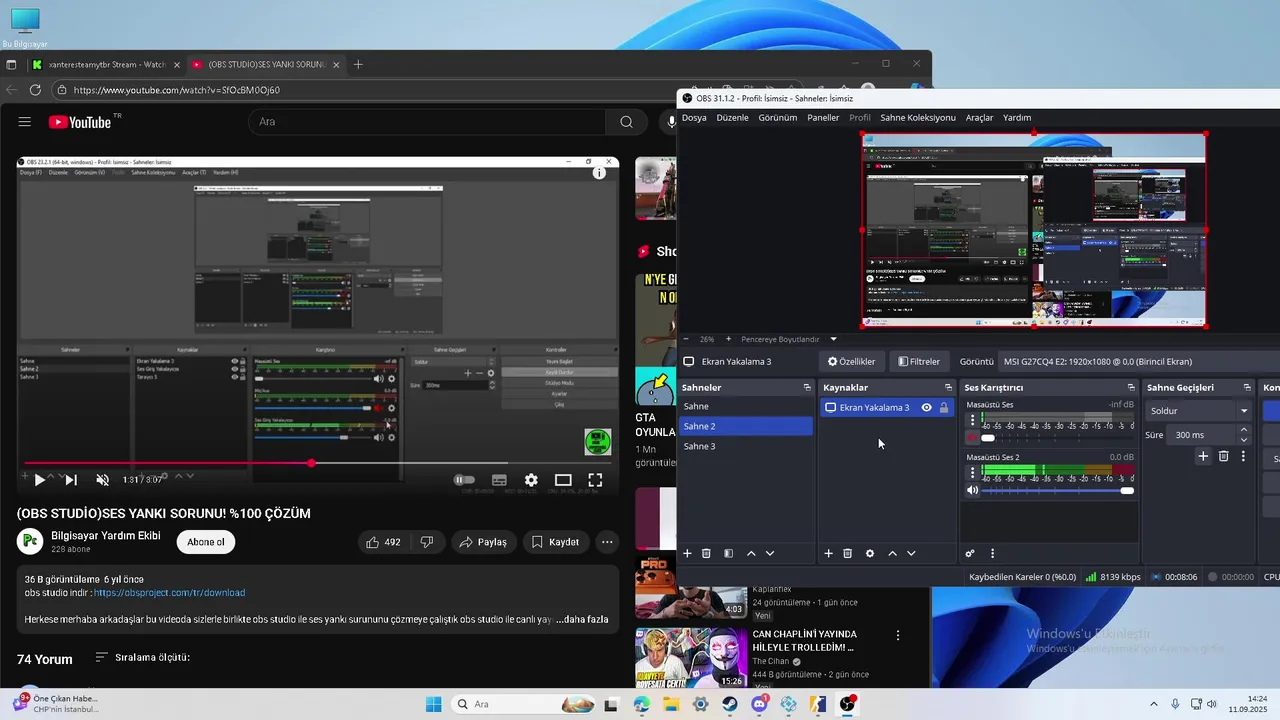Toggle YouTube autoplay switch

click(x=464, y=480)
